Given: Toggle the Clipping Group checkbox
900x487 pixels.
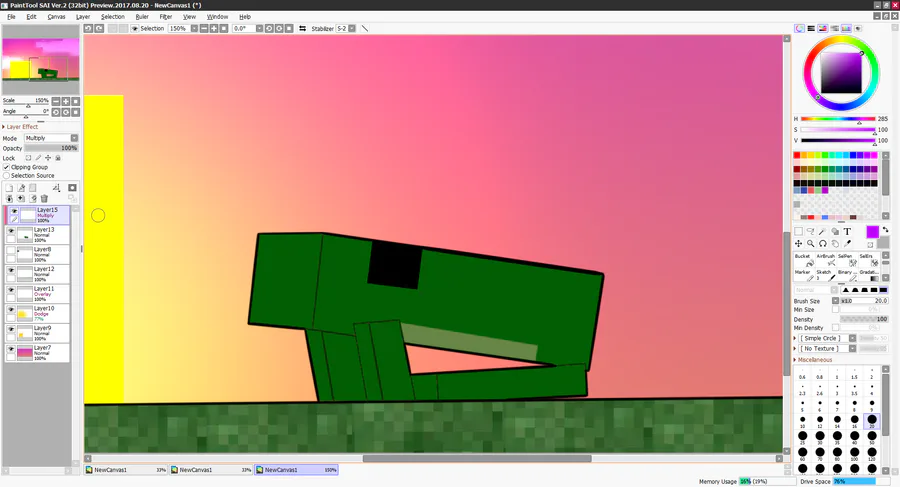Looking at the screenshot, I should point(6,167).
